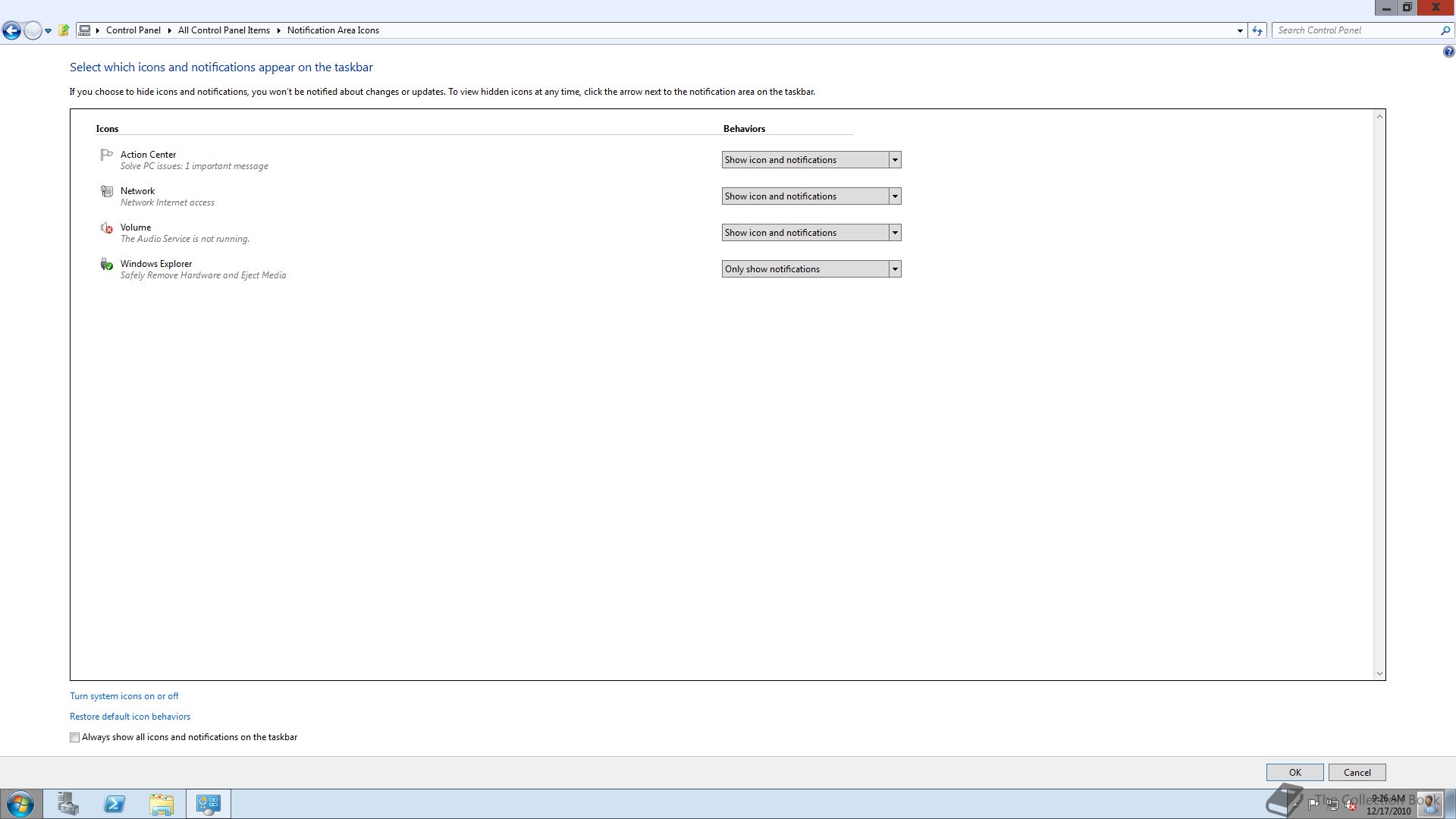Click 'The Audio Service is not running.' text

185,239
